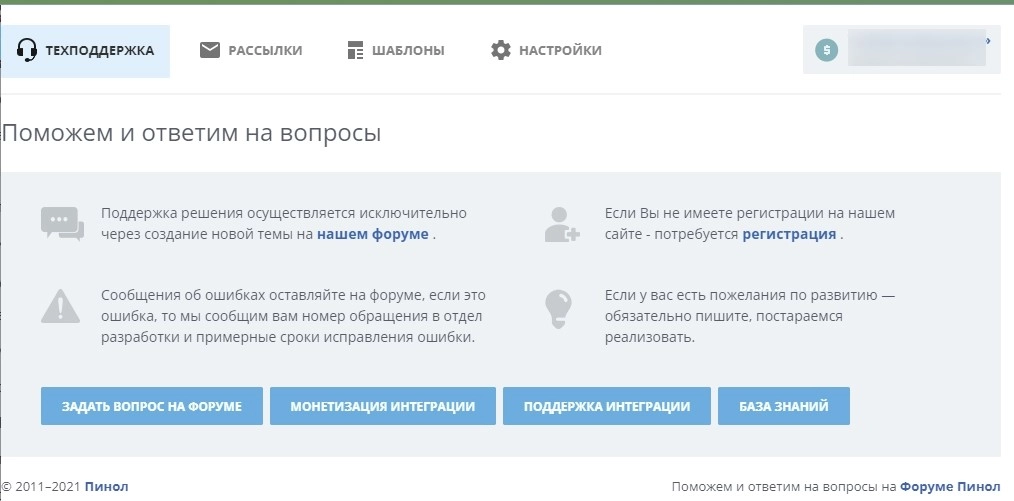Switch to the Рассылки tab label

click(x=265, y=50)
